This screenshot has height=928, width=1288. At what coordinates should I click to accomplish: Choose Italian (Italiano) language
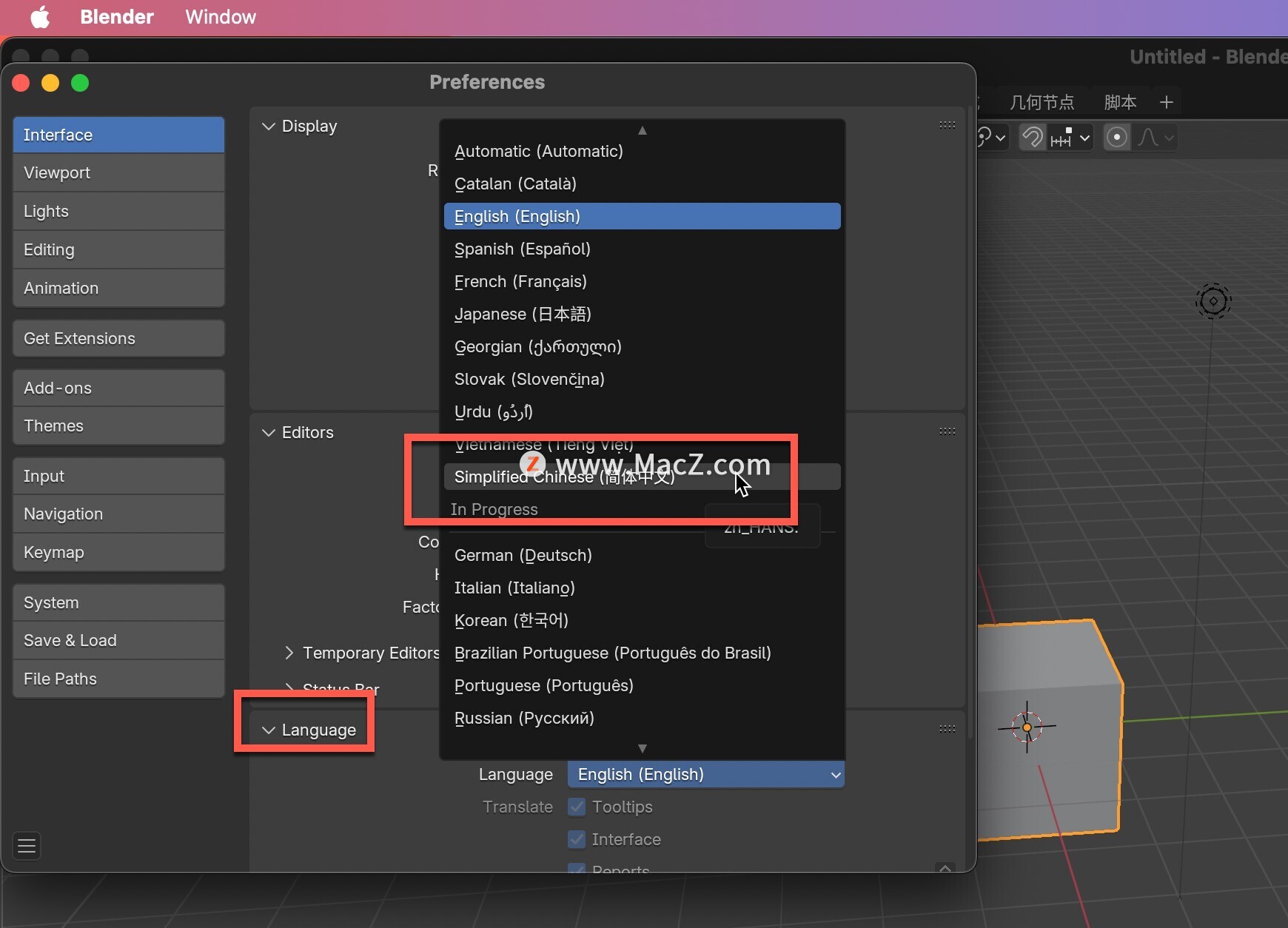pyautogui.click(x=642, y=588)
